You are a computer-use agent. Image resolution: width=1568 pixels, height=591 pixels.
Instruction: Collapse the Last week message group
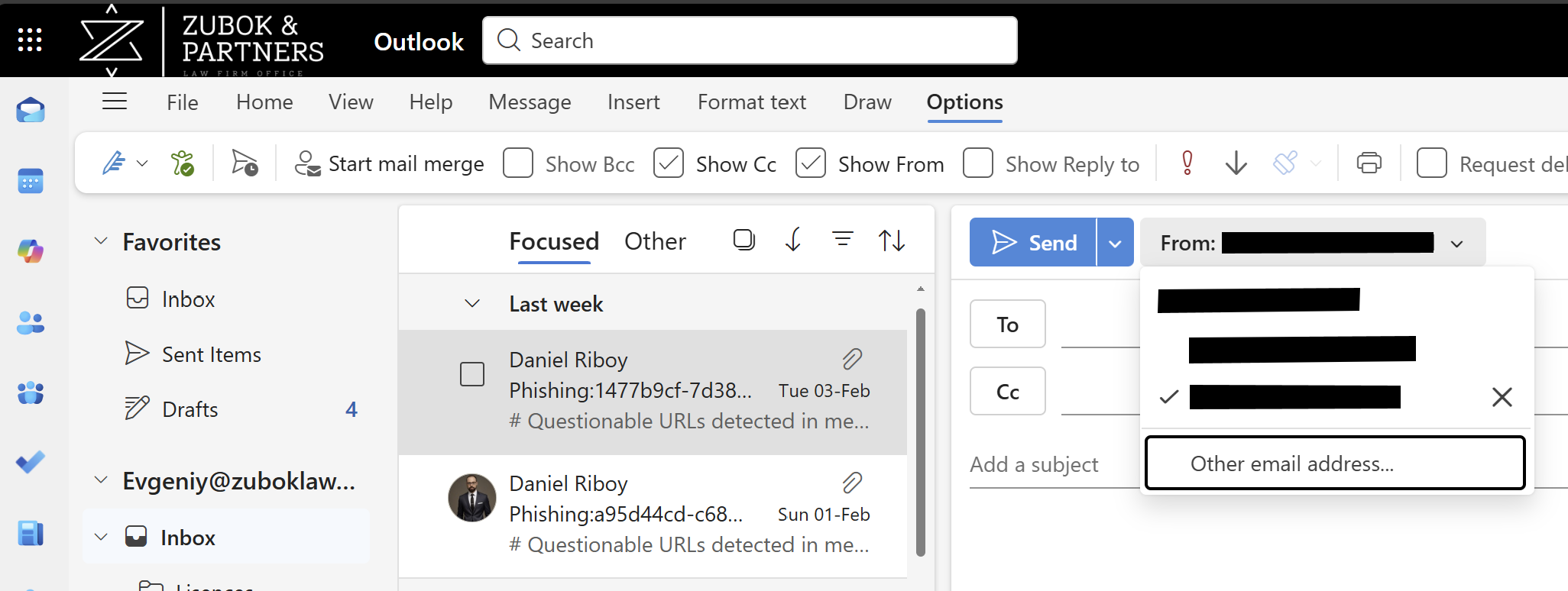tap(473, 304)
